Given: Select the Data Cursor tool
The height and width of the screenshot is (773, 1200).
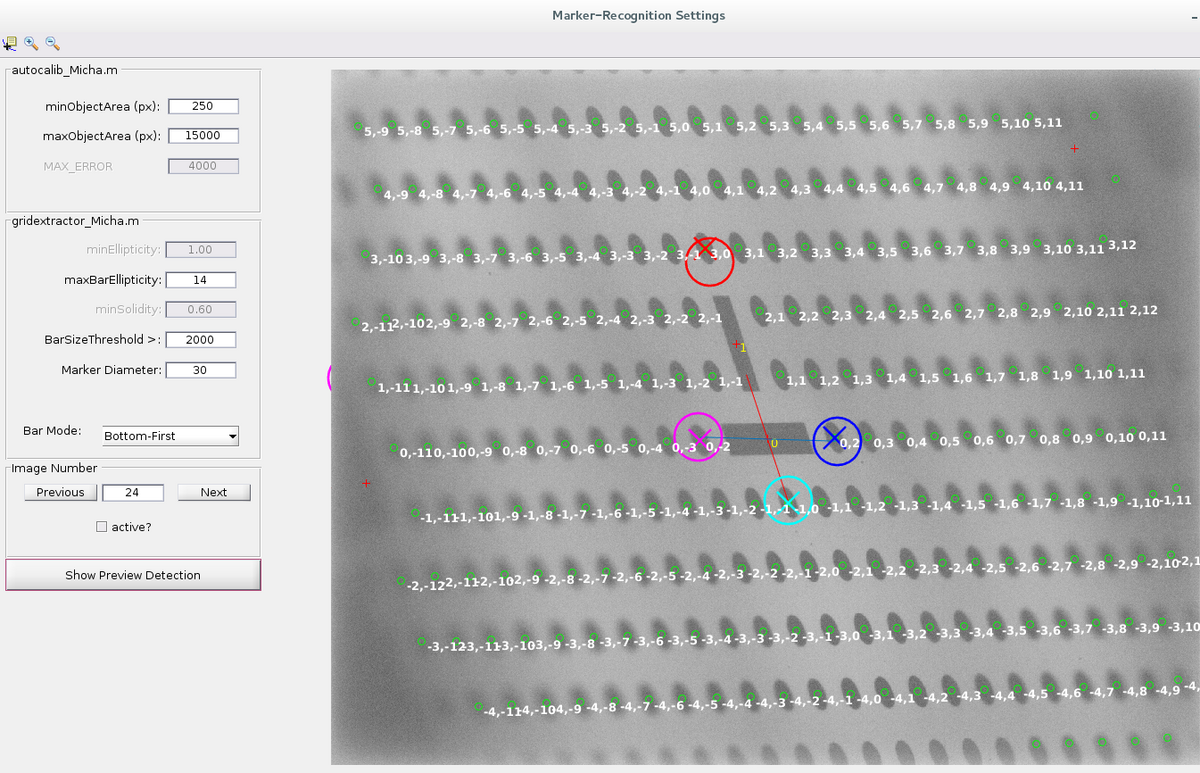Looking at the screenshot, I should coord(10,44).
